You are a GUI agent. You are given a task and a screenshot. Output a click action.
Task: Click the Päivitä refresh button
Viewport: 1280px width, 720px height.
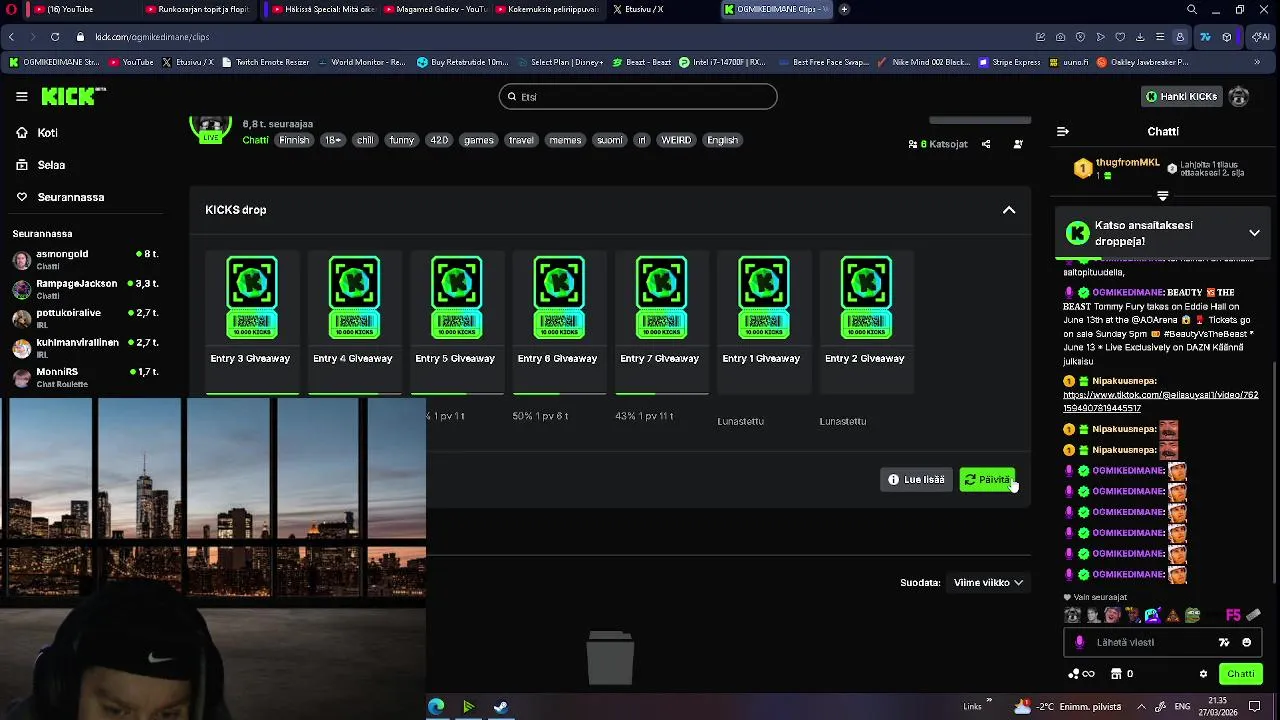pyautogui.click(x=987, y=480)
